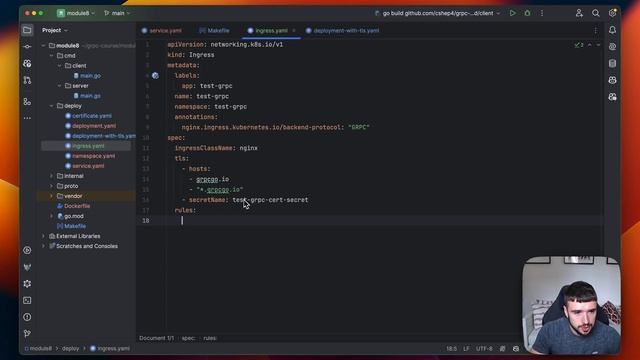Click the Run button
Viewport: 640px width, 360px height.
pos(512,13)
